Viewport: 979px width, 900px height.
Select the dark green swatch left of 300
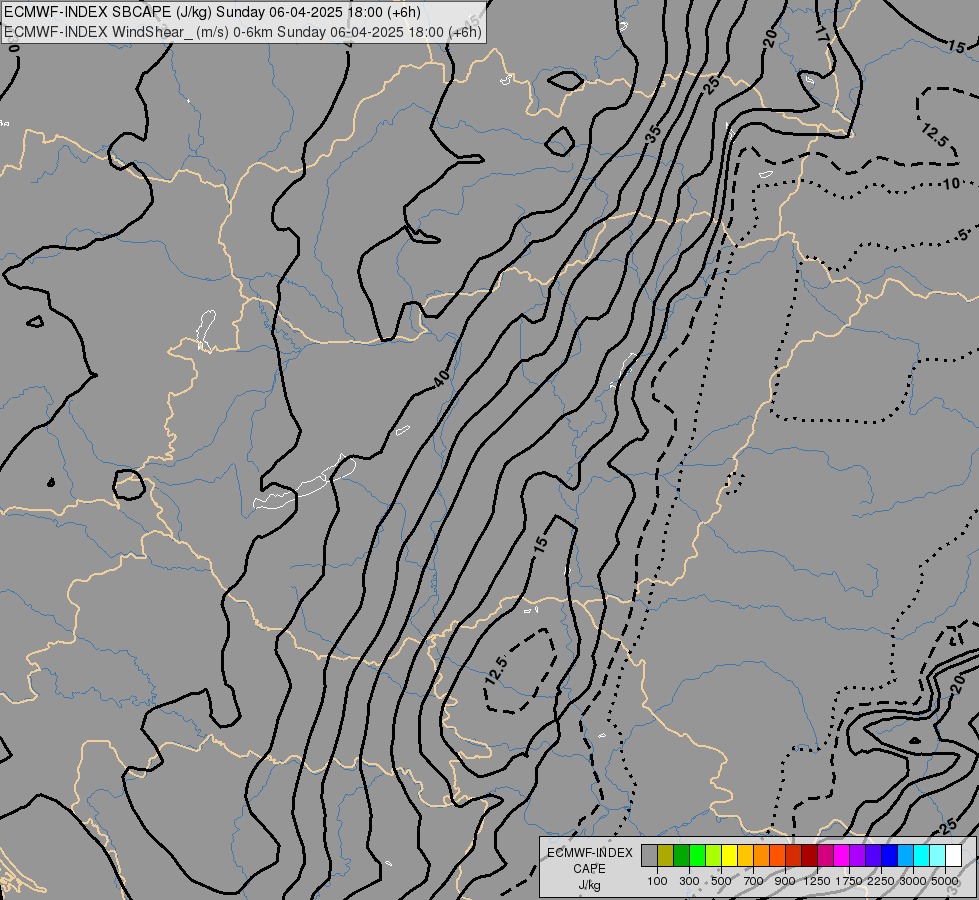click(681, 855)
